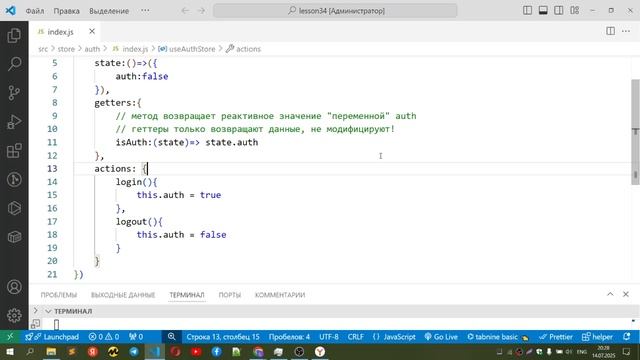Open the lesson34 command center search
This screenshot has height=360, width=640.
(x=335, y=11)
